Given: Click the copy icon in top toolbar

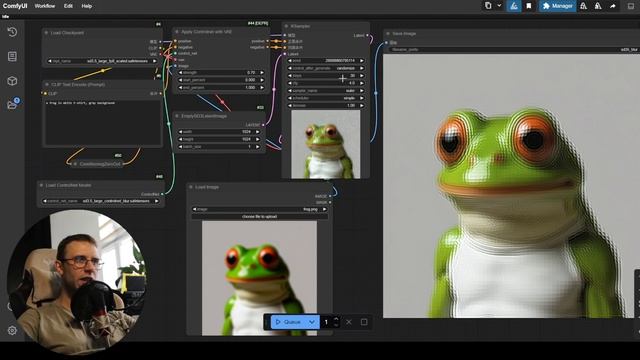Looking at the screenshot, I should click(488, 6).
